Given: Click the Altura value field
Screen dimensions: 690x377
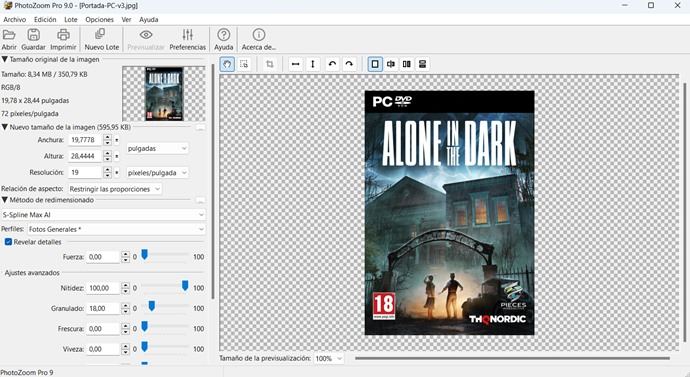Looking at the screenshot, I should click(x=85, y=156).
